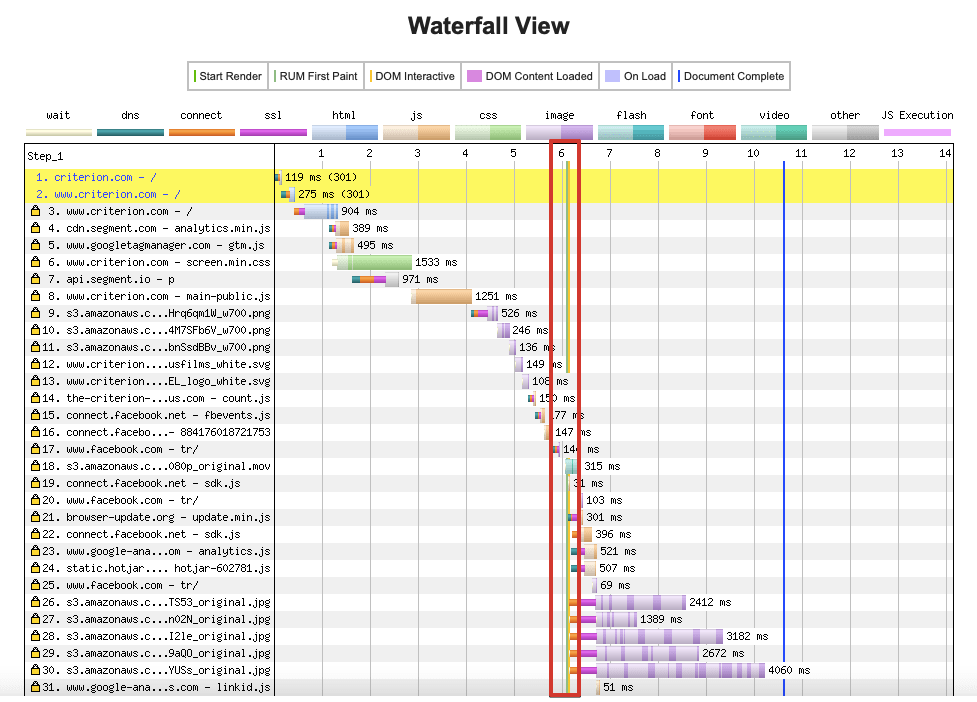Click the 2672 ms timing label
The image size is (977, 702).
click(x=723, y=653)
